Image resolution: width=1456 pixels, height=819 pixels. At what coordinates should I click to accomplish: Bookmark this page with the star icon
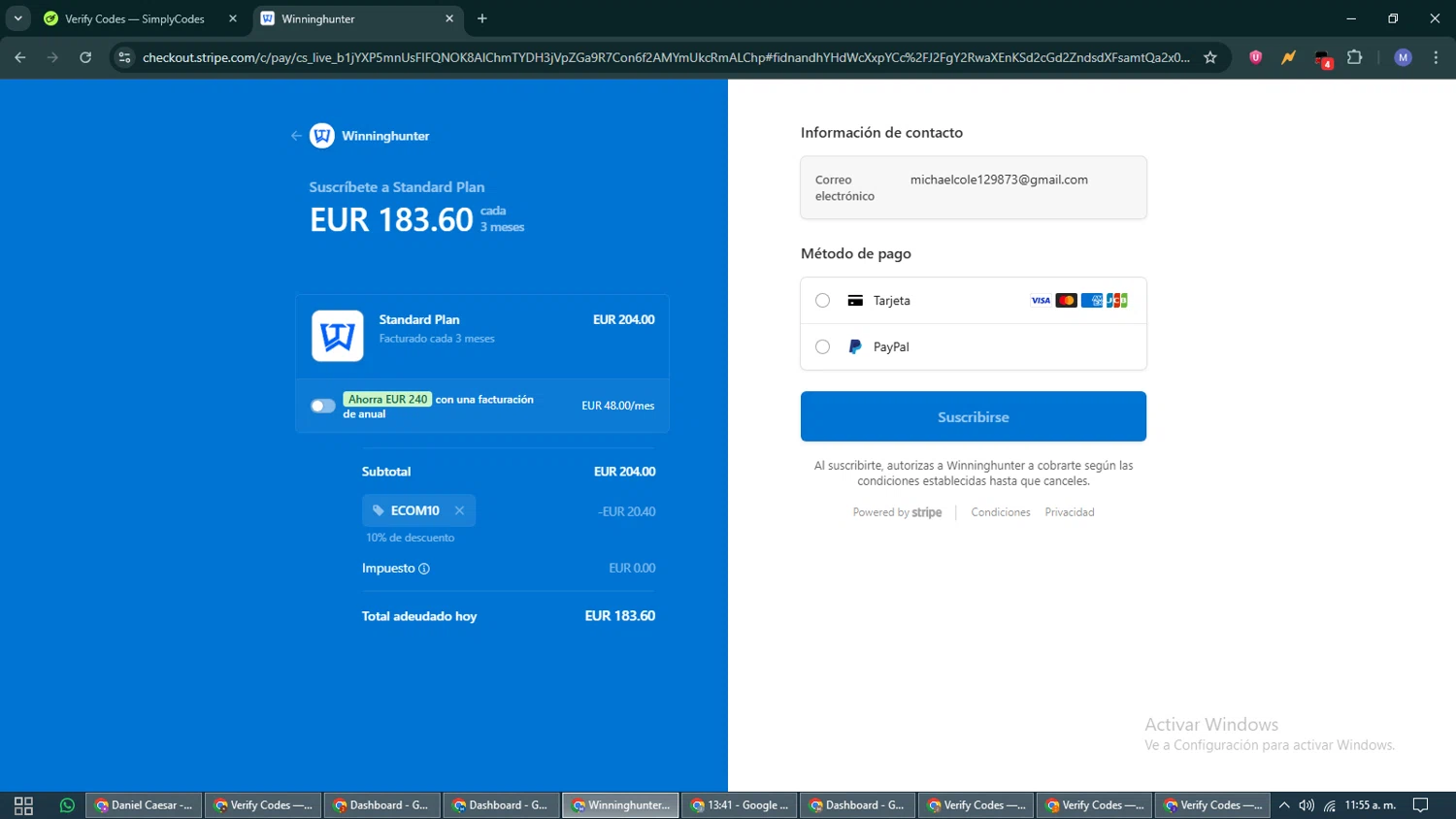tap(1210, 57)
